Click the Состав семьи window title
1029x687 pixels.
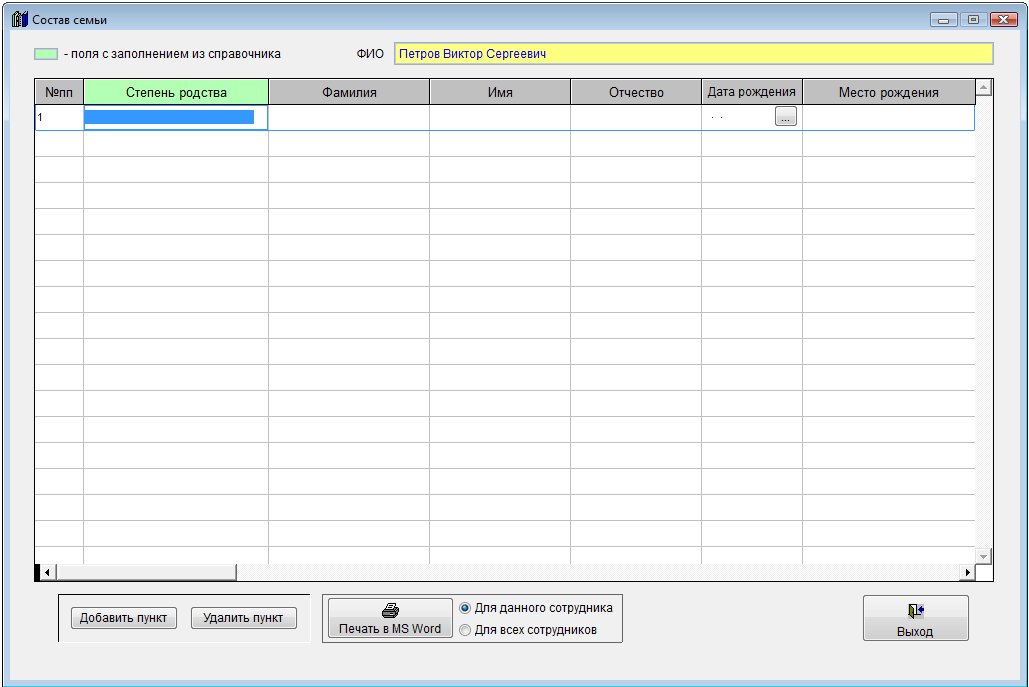point(70,20)
